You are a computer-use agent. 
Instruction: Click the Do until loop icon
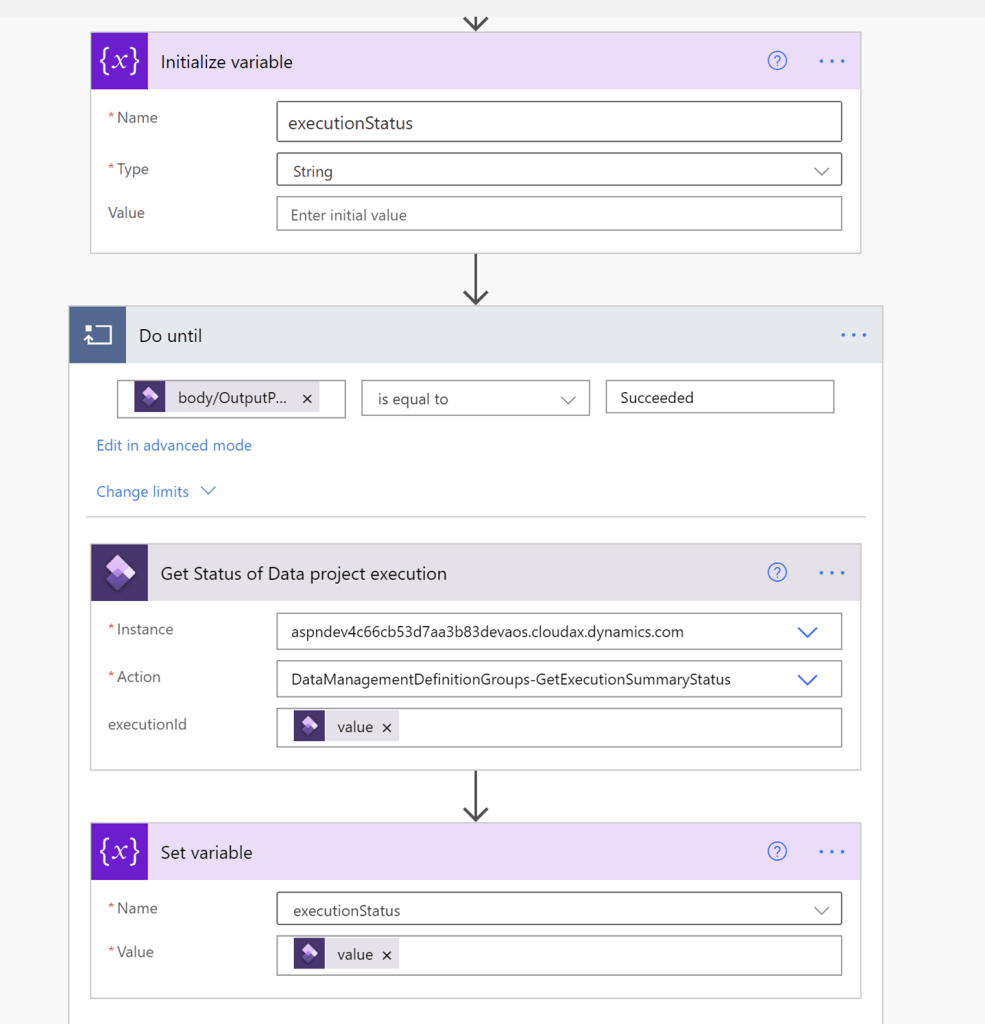98,335
